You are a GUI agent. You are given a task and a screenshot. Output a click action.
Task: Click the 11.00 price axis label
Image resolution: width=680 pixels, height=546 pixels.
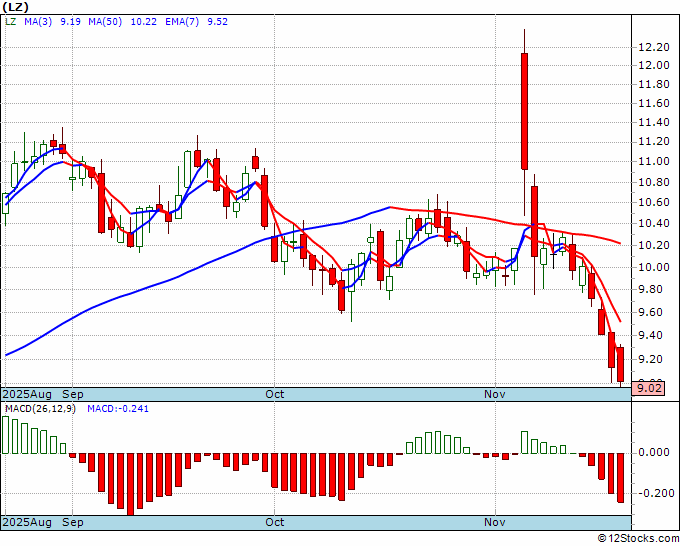654,161
